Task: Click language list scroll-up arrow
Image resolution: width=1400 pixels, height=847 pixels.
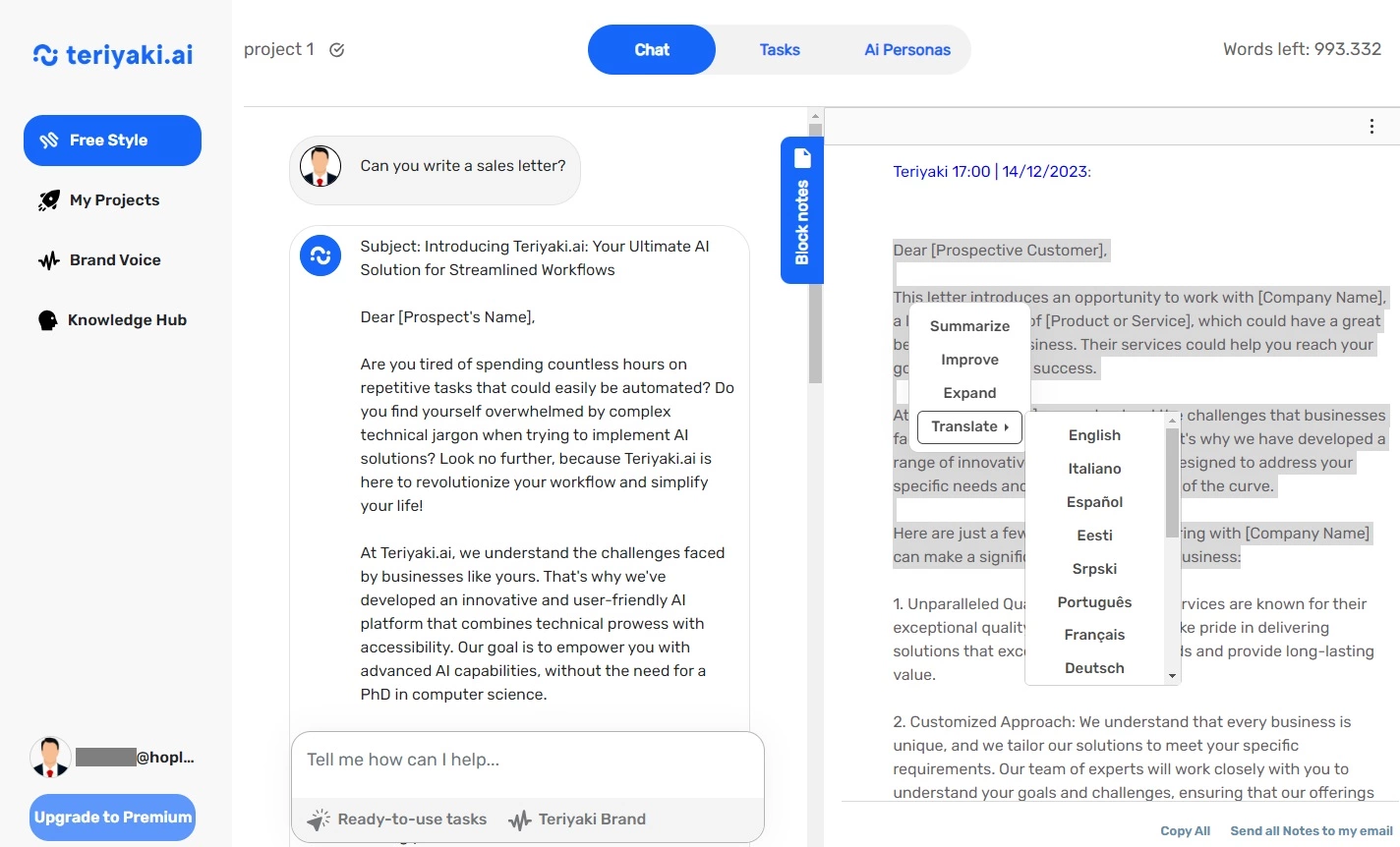Action: tap(1172, 420)
